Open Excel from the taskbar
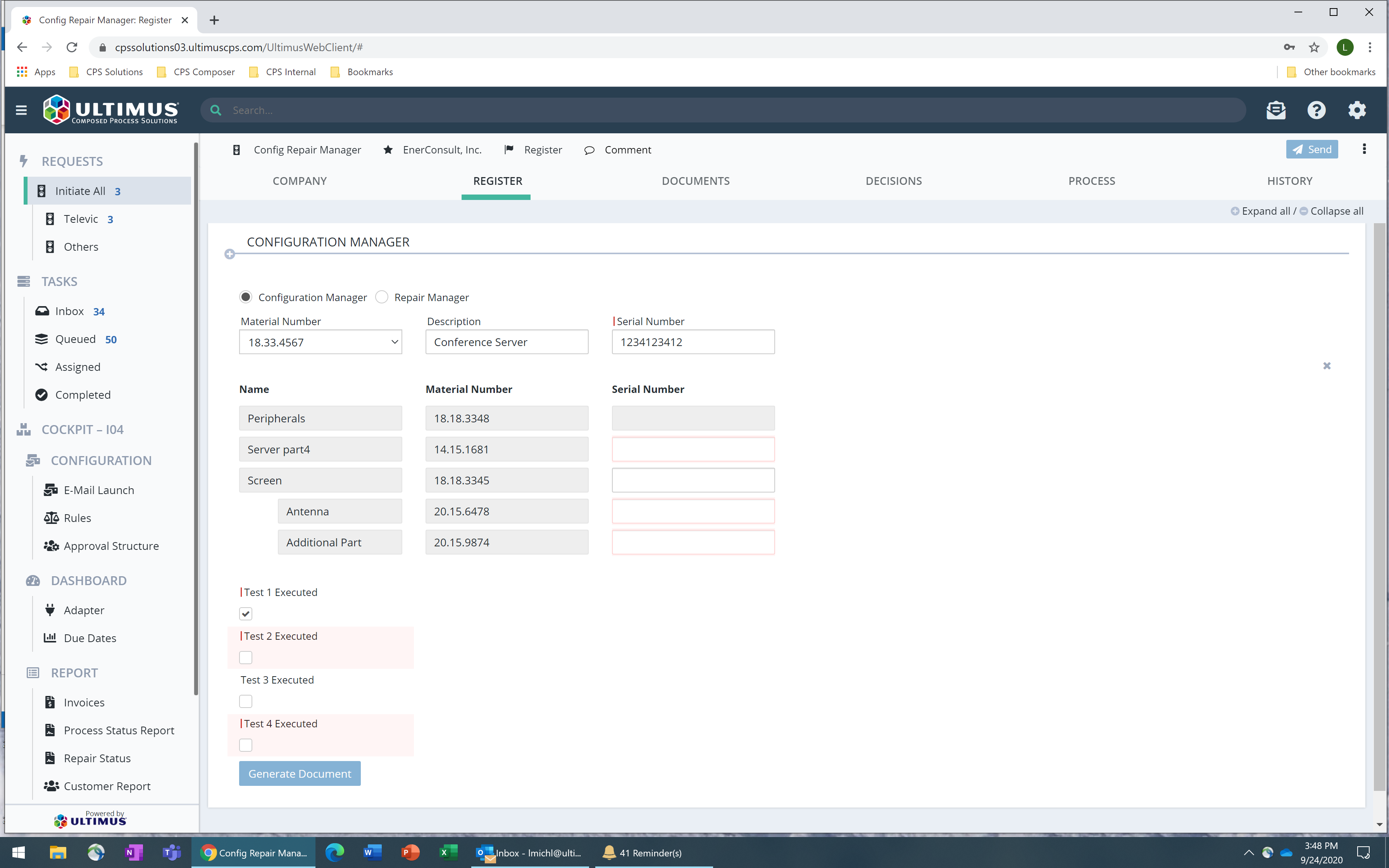This screenshot has height=868, width=1389. (448, 852)
